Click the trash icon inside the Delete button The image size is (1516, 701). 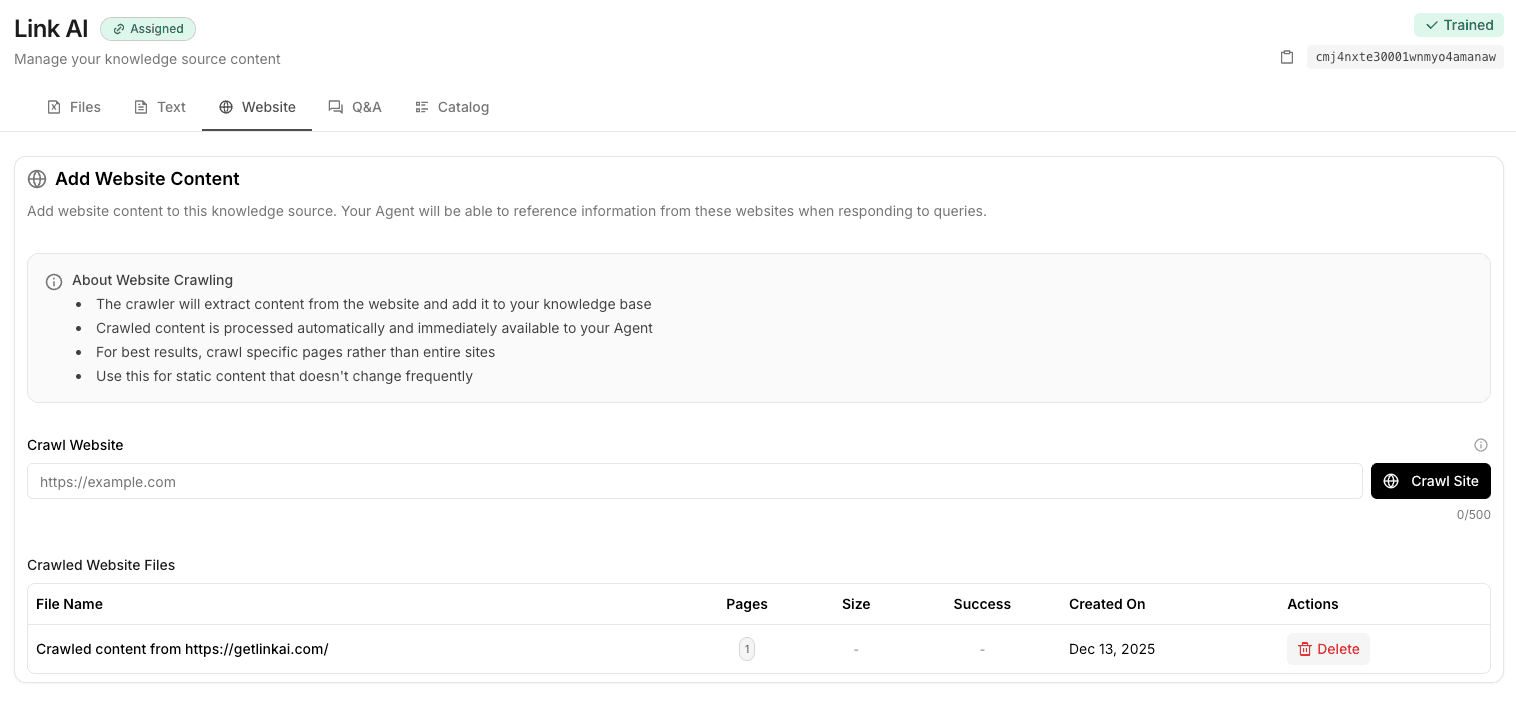pyautogui.click(x=1305, y=649)
